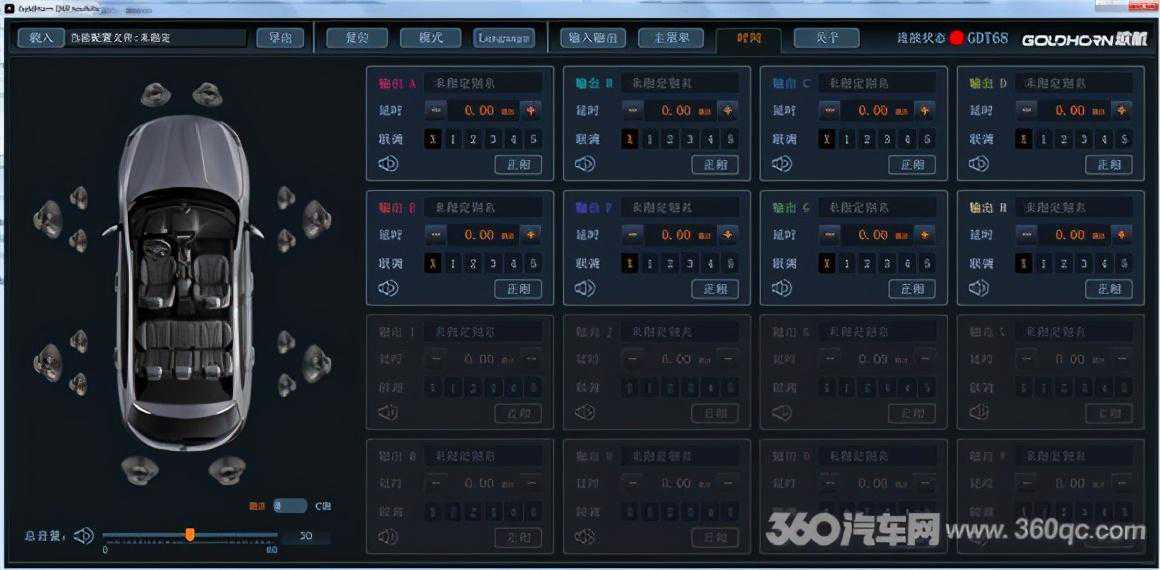Decrease Output F delay with minus button
Viewport: 1160px width, 570px height.
coord(633,235)
